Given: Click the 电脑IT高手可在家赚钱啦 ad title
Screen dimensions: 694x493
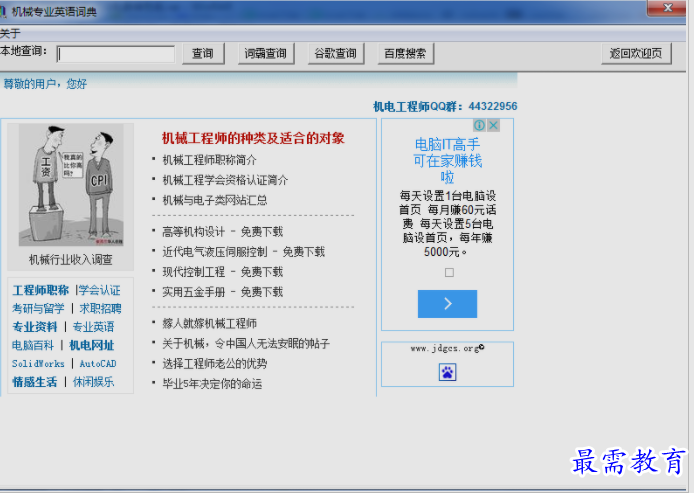Looking at the screenshot, I should click(x=447, y=161).
